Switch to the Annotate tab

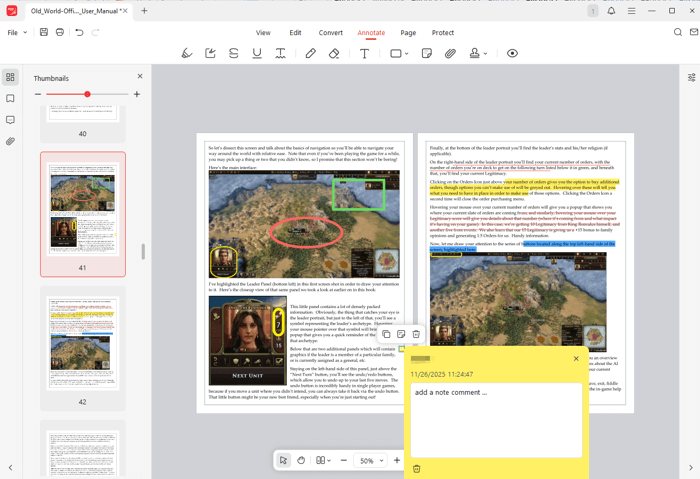(x=371, y=33)
